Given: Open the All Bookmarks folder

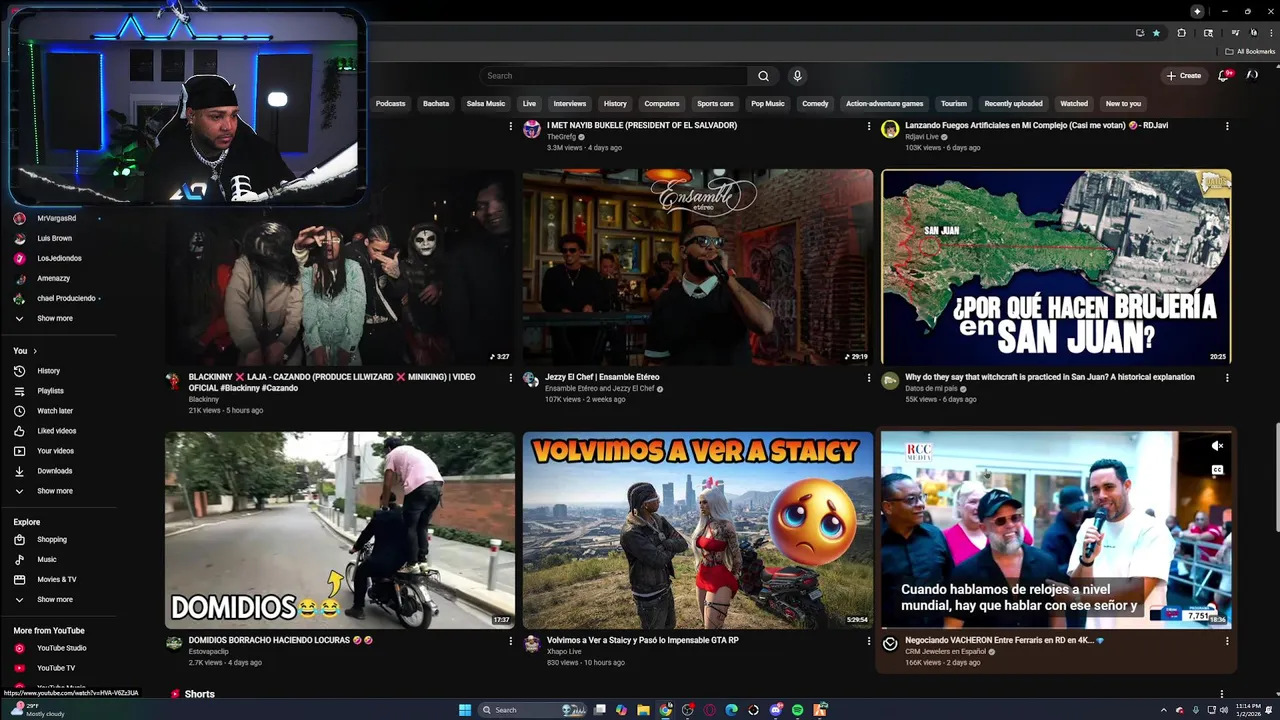Looking at the screenshot, I should 1249,52.
